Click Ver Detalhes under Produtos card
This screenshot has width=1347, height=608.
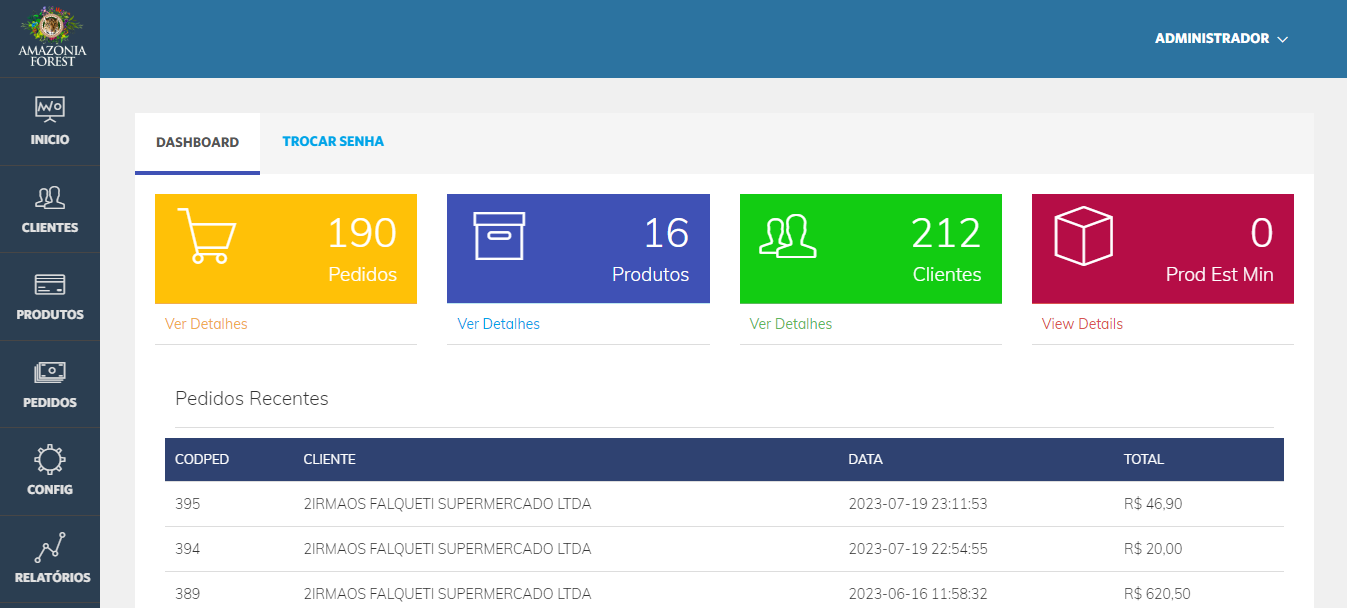498,324
